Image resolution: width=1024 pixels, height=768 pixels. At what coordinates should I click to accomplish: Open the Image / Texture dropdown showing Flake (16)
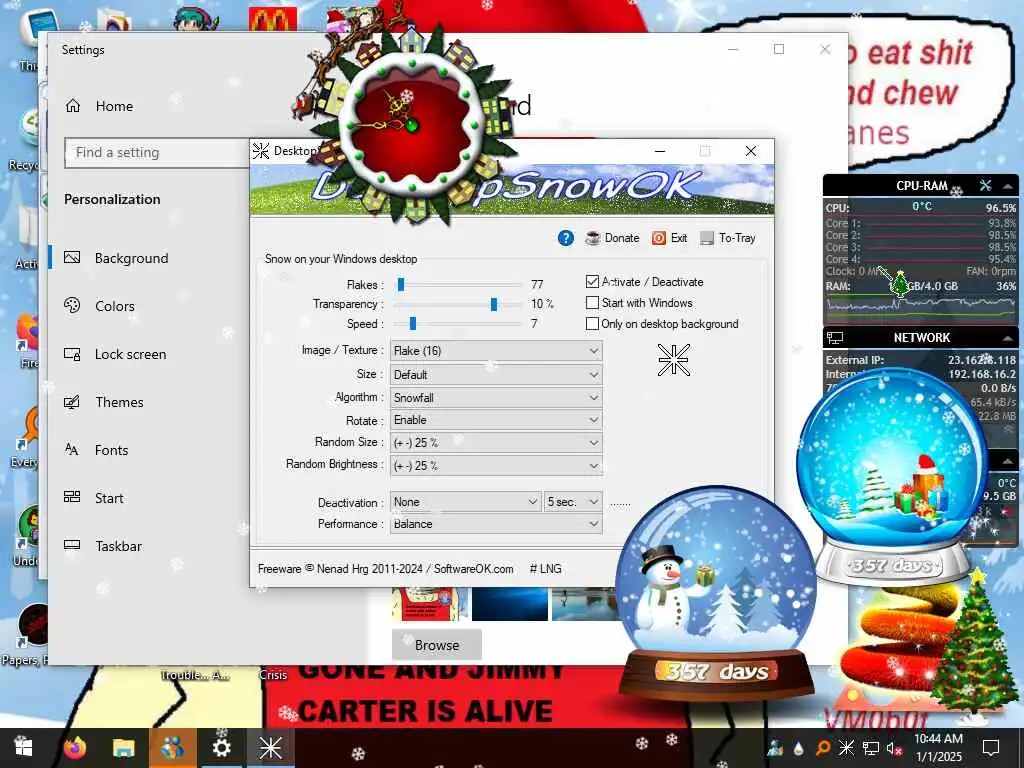(x=496, y=351)
